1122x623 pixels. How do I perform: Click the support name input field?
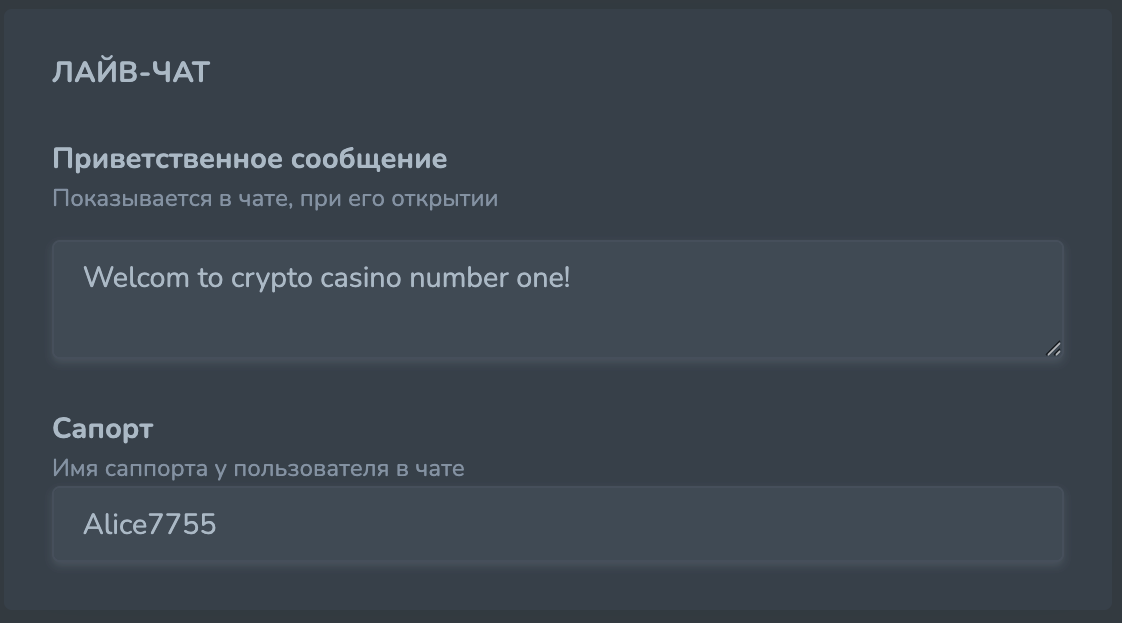(x=556, y=525)
